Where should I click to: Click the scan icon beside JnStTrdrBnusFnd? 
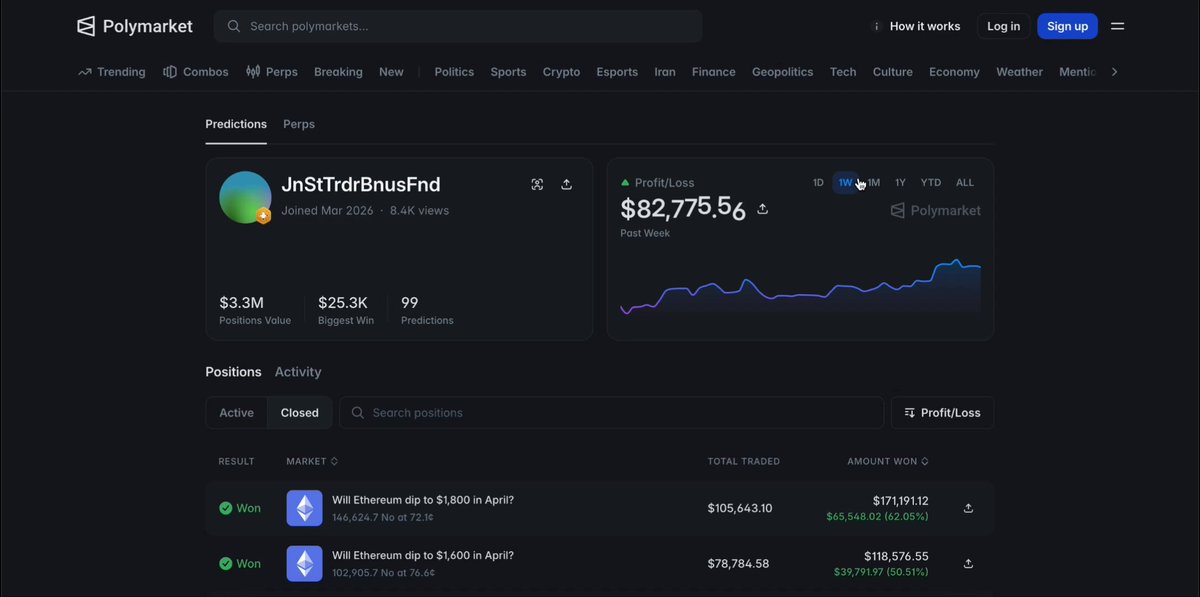(537, 184)
